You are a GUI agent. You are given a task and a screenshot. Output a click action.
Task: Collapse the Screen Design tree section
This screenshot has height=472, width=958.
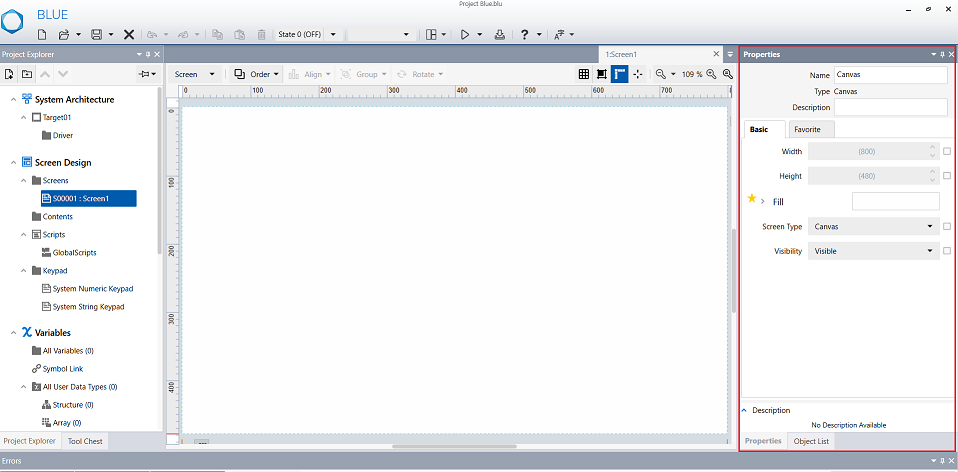coord(13,162)
